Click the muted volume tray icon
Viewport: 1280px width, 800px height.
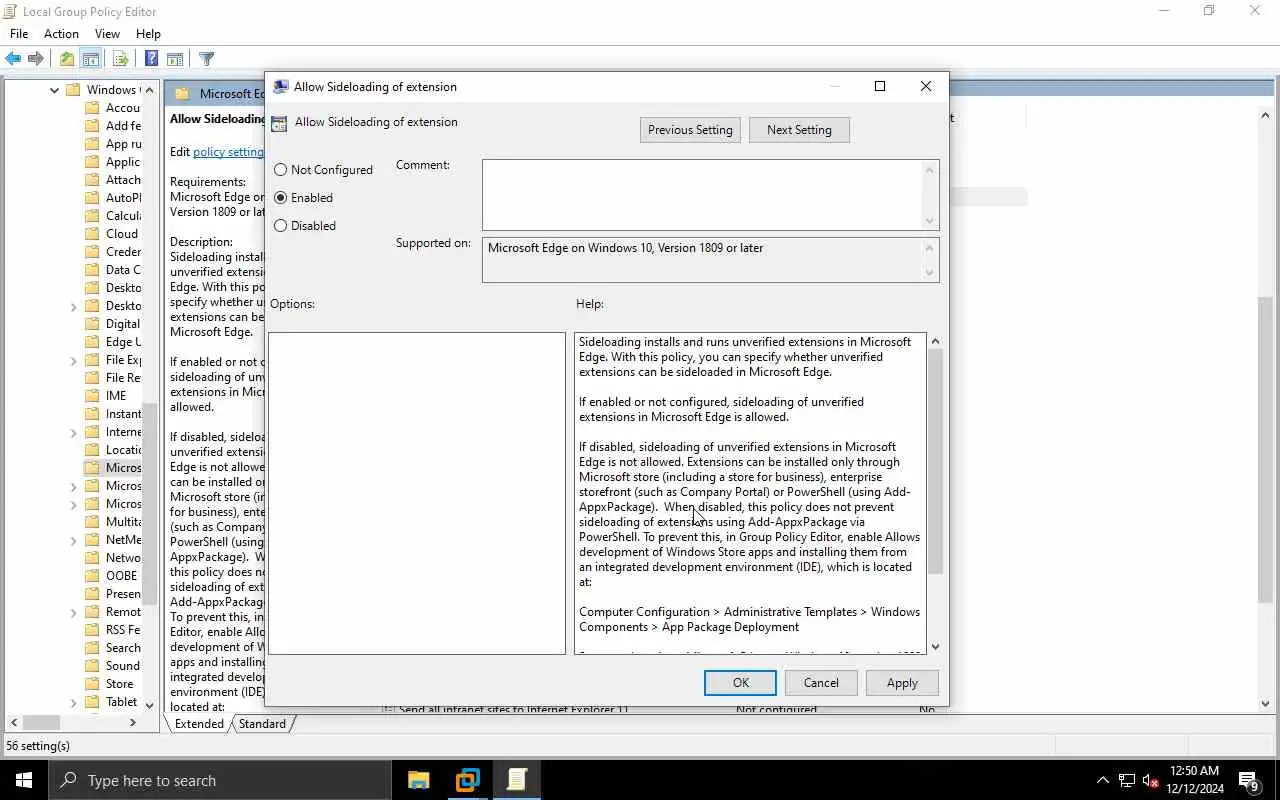coord(1150,780)
